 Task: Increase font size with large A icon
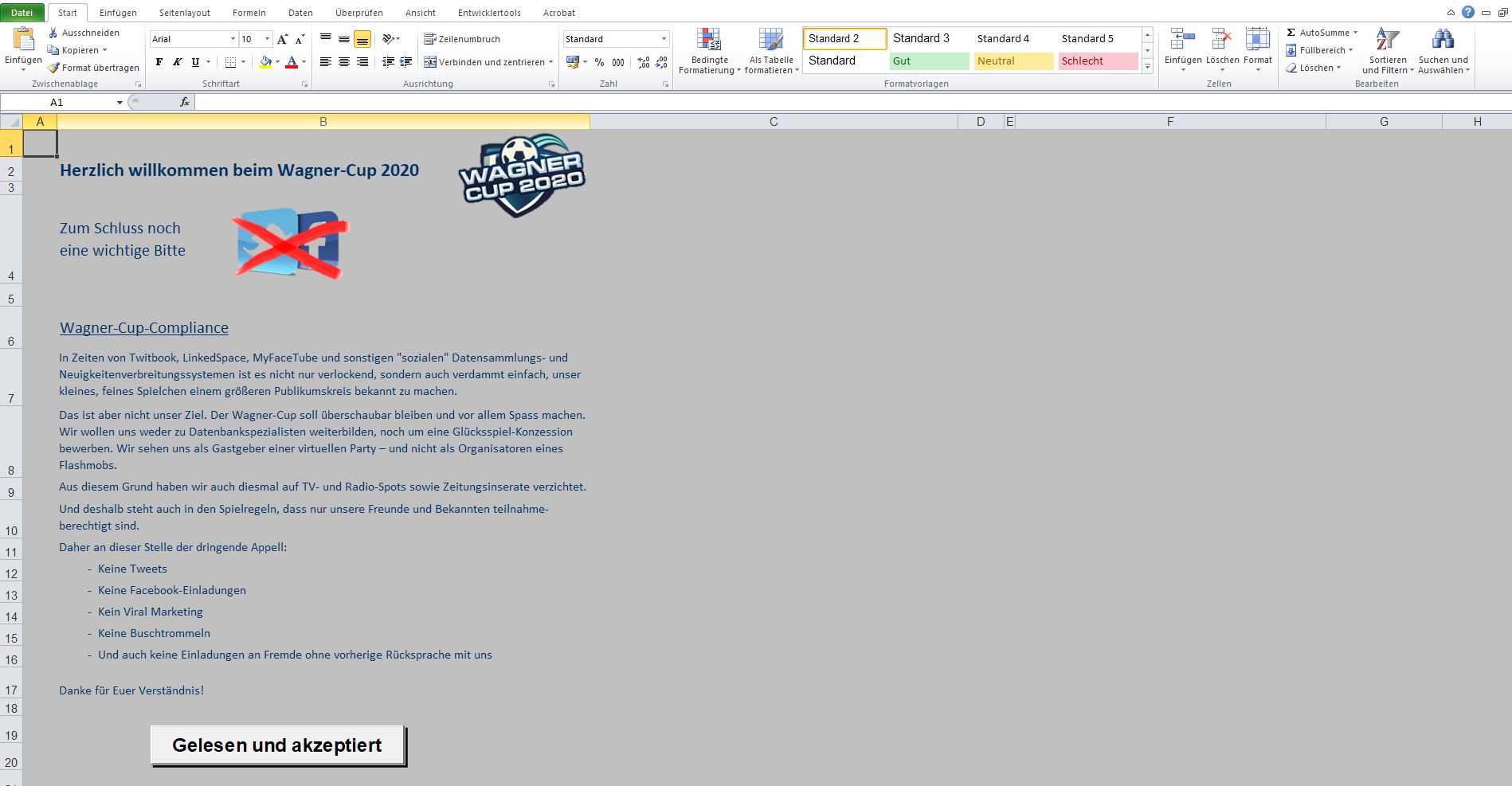coord(283,39)
